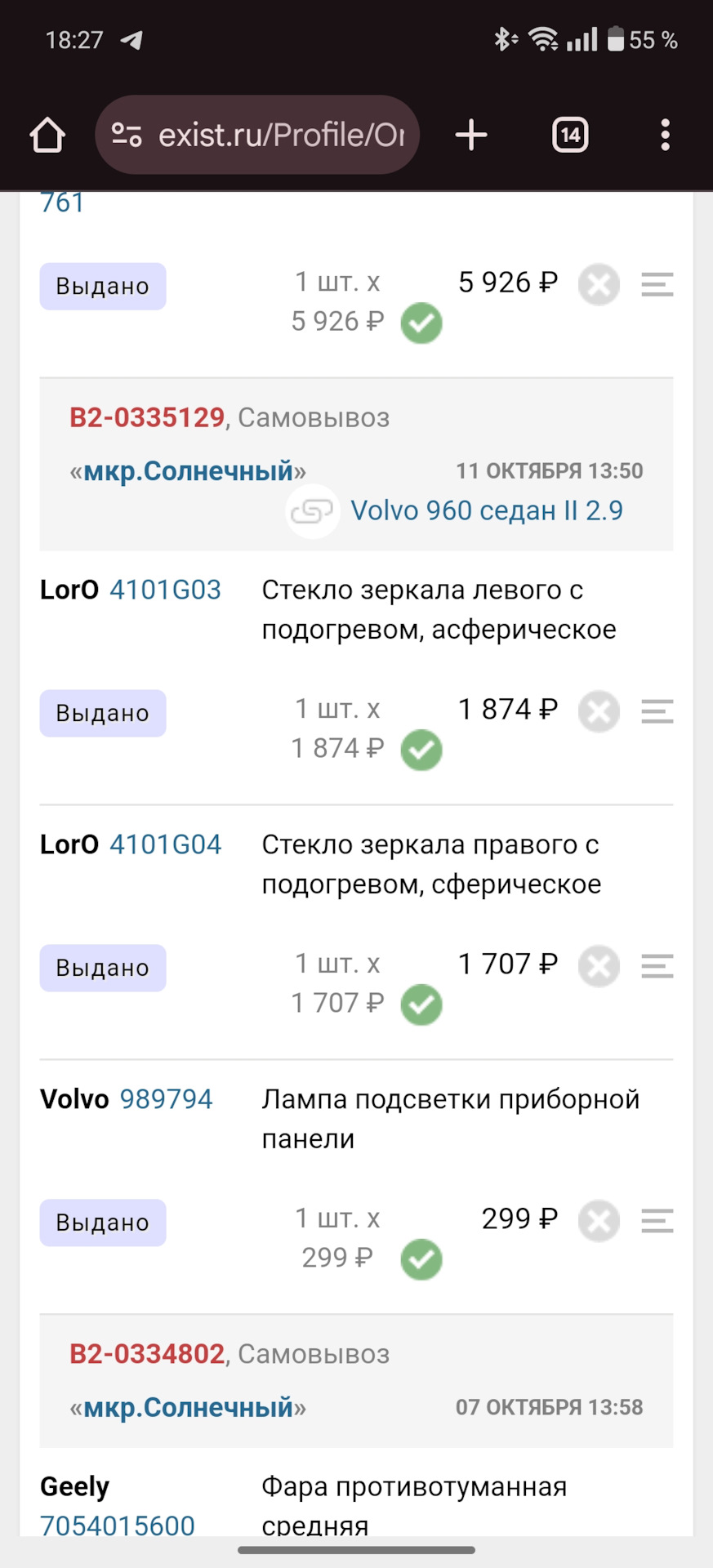The height and width of the screenshot is (1568, 713).
Task: Open the link icon next to Volvo 960
Action: point(313,510)
